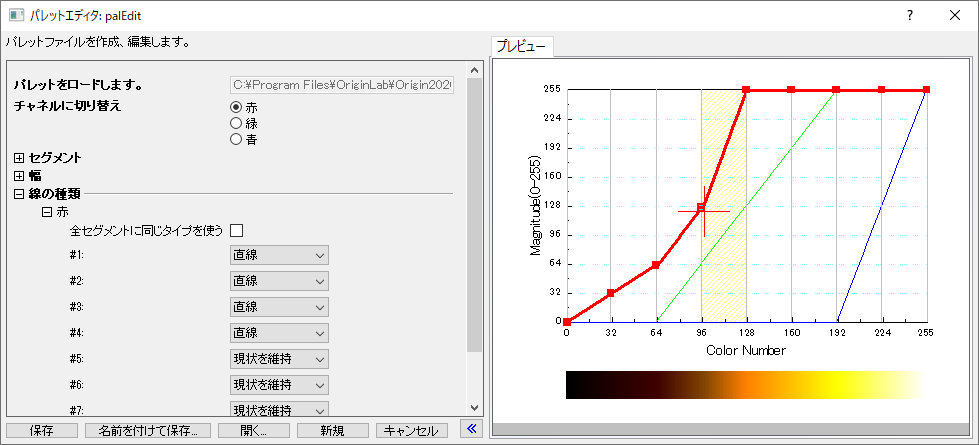Collapse the 線の種類 section
Image resolution: width=979 pixels, height=445 pixels.
pyautogui.click(x=19, y=194)
